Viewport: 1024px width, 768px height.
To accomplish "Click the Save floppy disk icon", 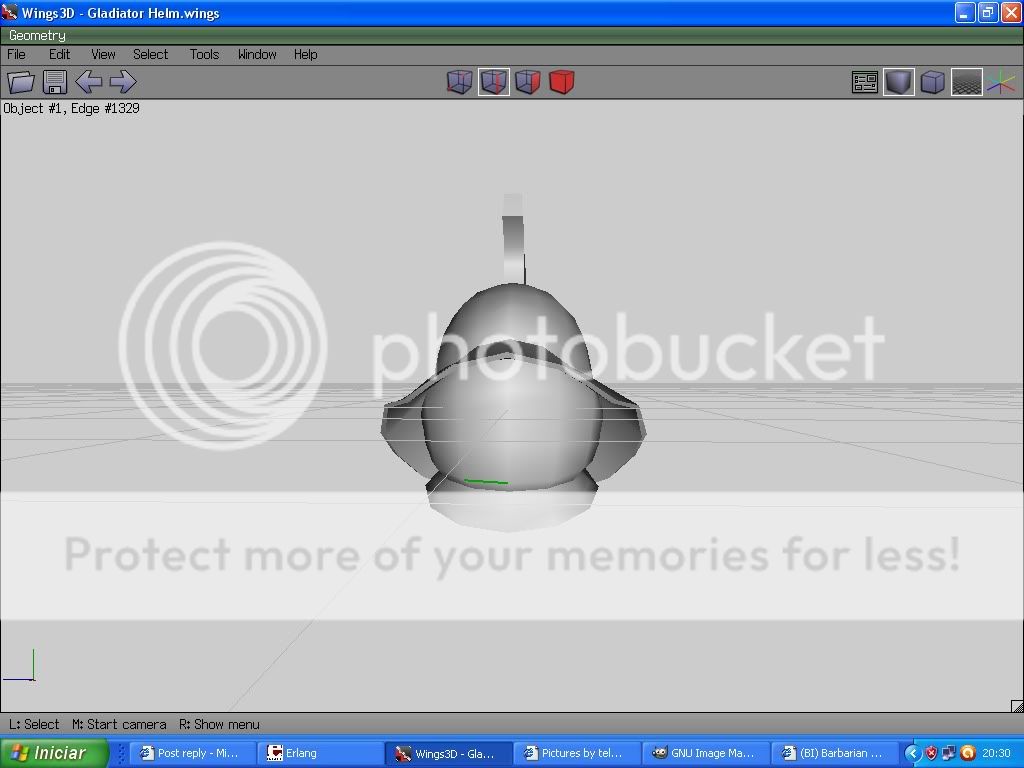I will point(55,82).
